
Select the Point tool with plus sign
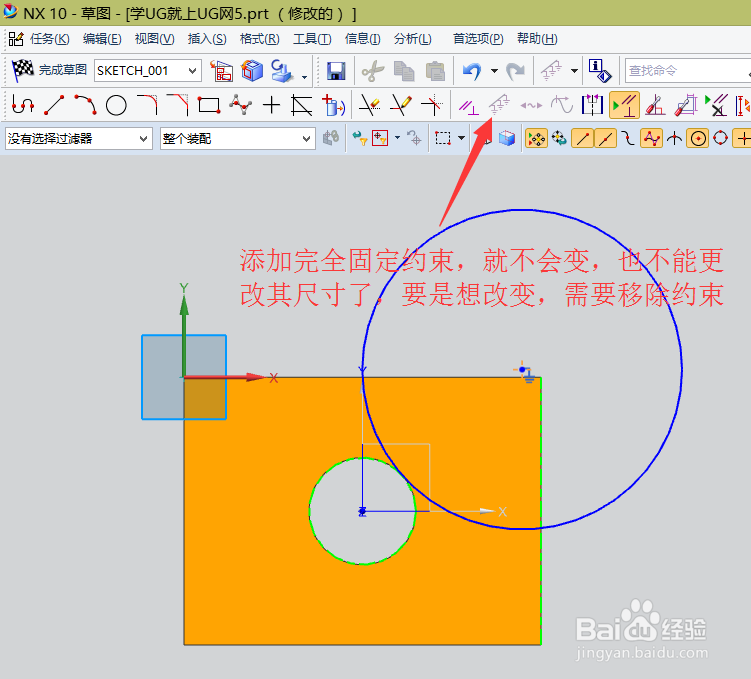271,105
